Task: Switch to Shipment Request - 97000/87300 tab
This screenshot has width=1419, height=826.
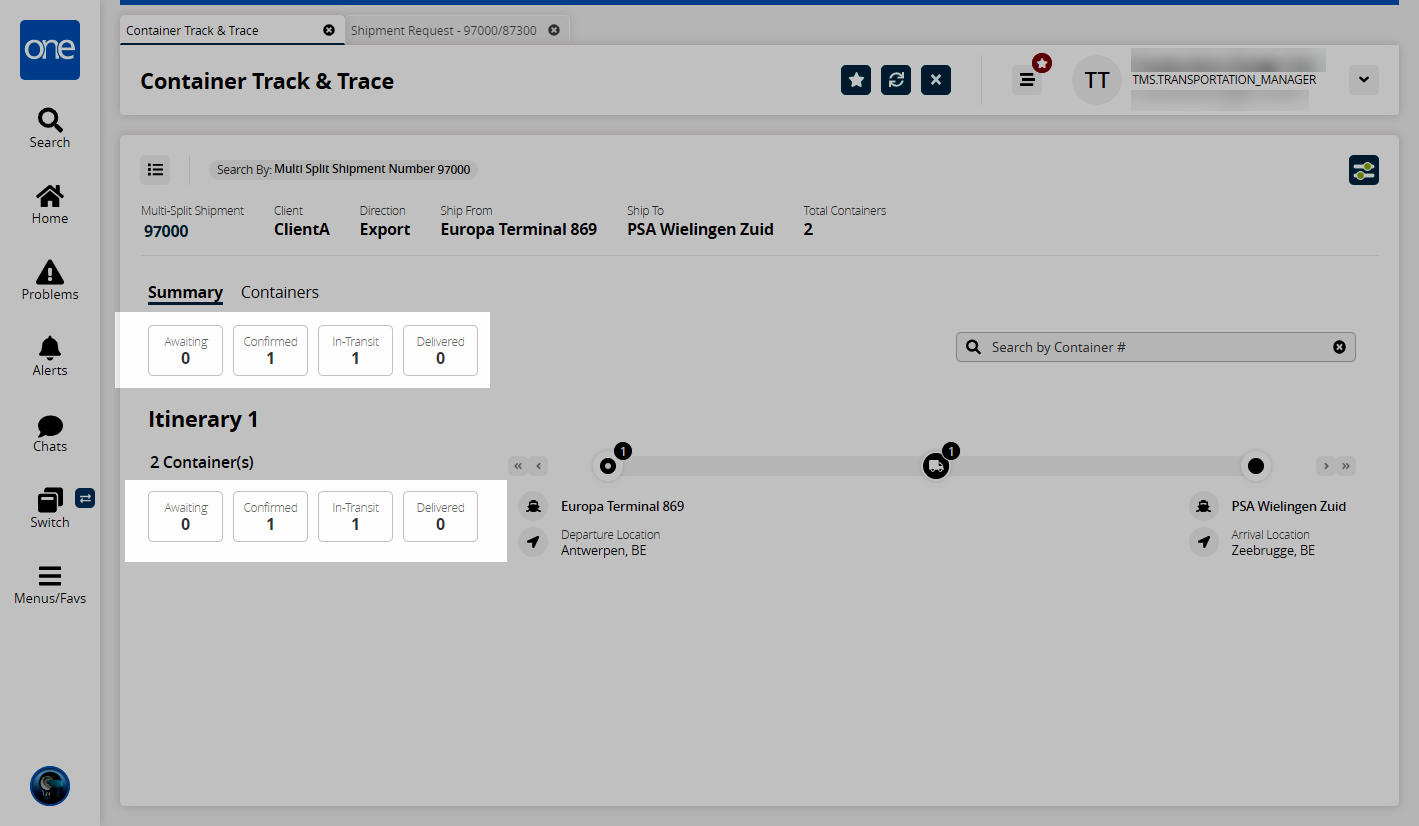Action: pyautogui.click(x=443, y=30)
